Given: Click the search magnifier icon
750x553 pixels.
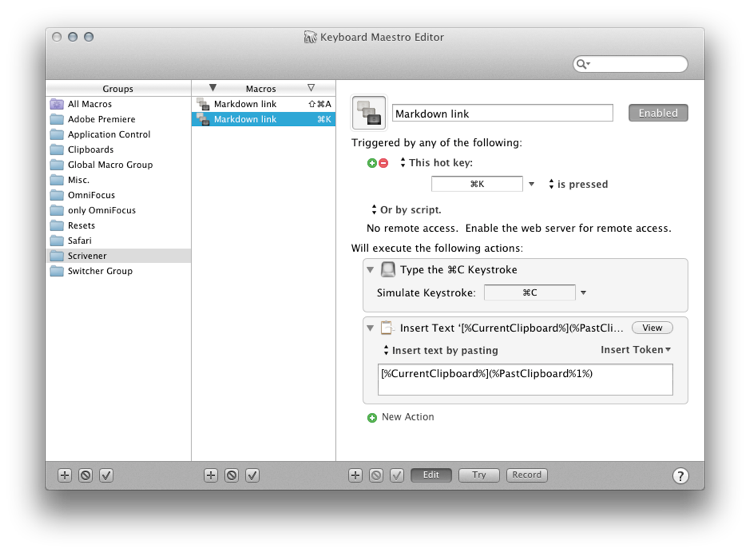Looking at the screenshot, I should (x=582, y=64).
